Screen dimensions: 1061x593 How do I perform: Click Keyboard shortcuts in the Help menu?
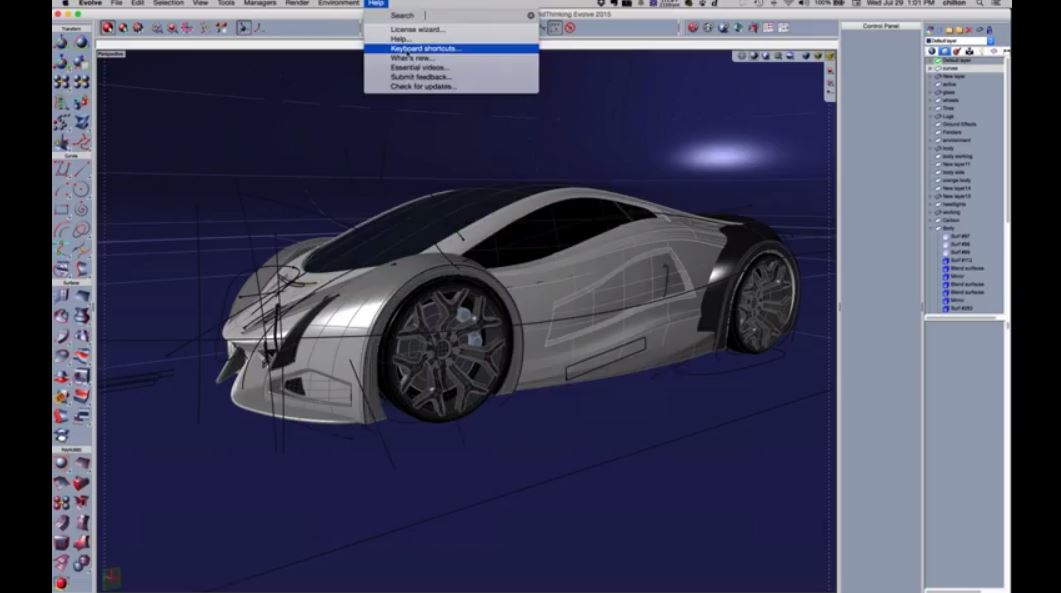[426, 48]
